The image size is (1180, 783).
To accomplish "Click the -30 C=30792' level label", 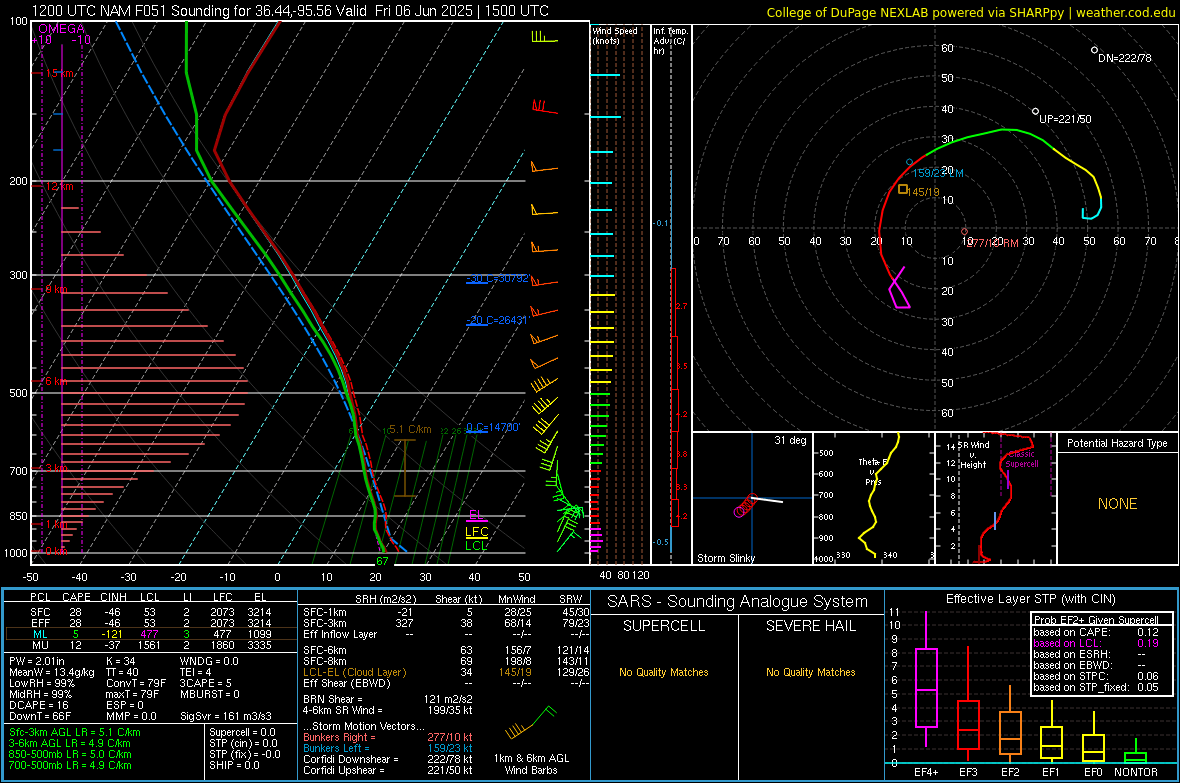I will (497, 279).
